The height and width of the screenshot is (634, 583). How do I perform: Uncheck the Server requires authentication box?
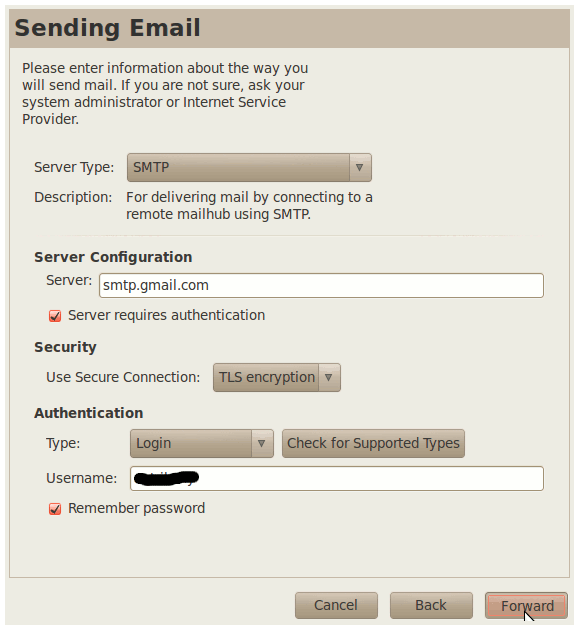point(55,316)
